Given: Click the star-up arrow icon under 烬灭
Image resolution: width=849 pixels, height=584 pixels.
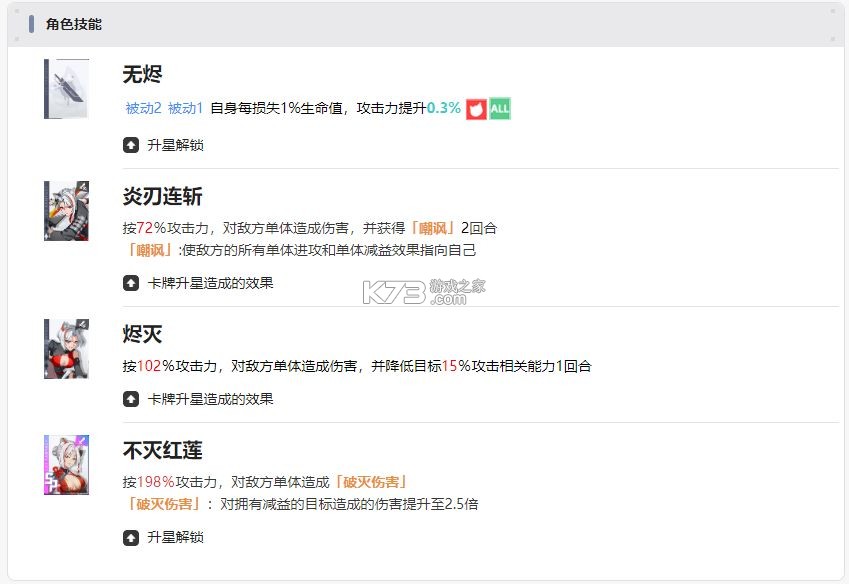Looking at the screenshot, I should coord(130,400).
